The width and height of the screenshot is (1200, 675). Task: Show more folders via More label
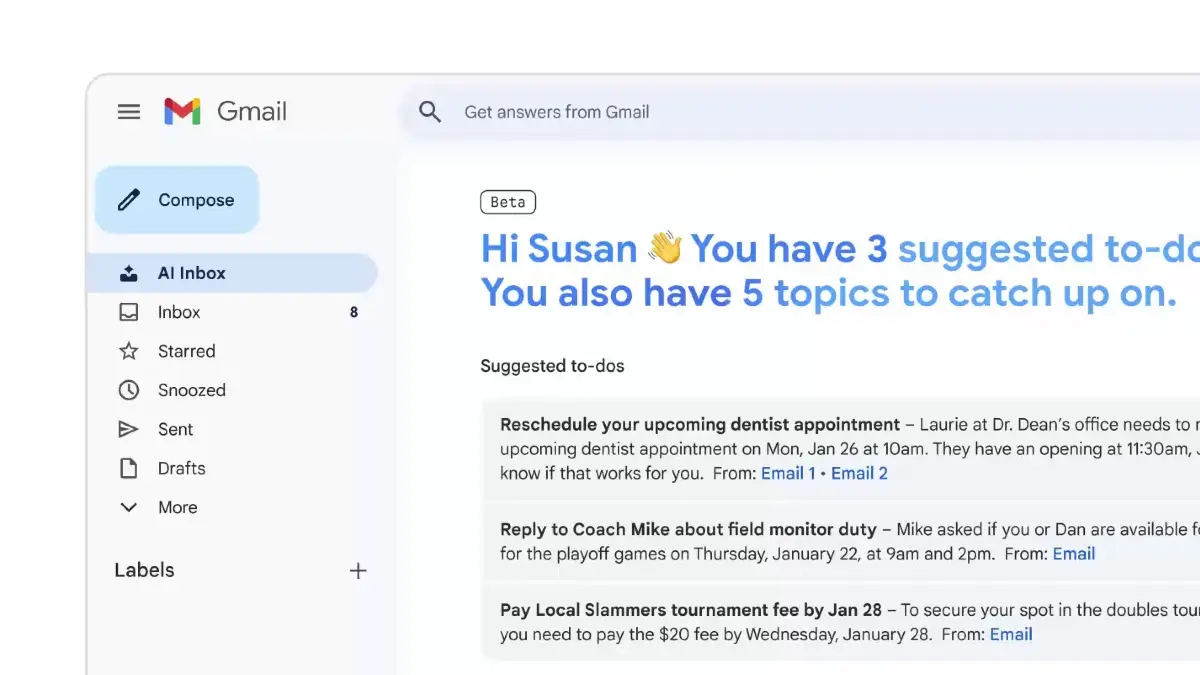click(x=178, y=507)
